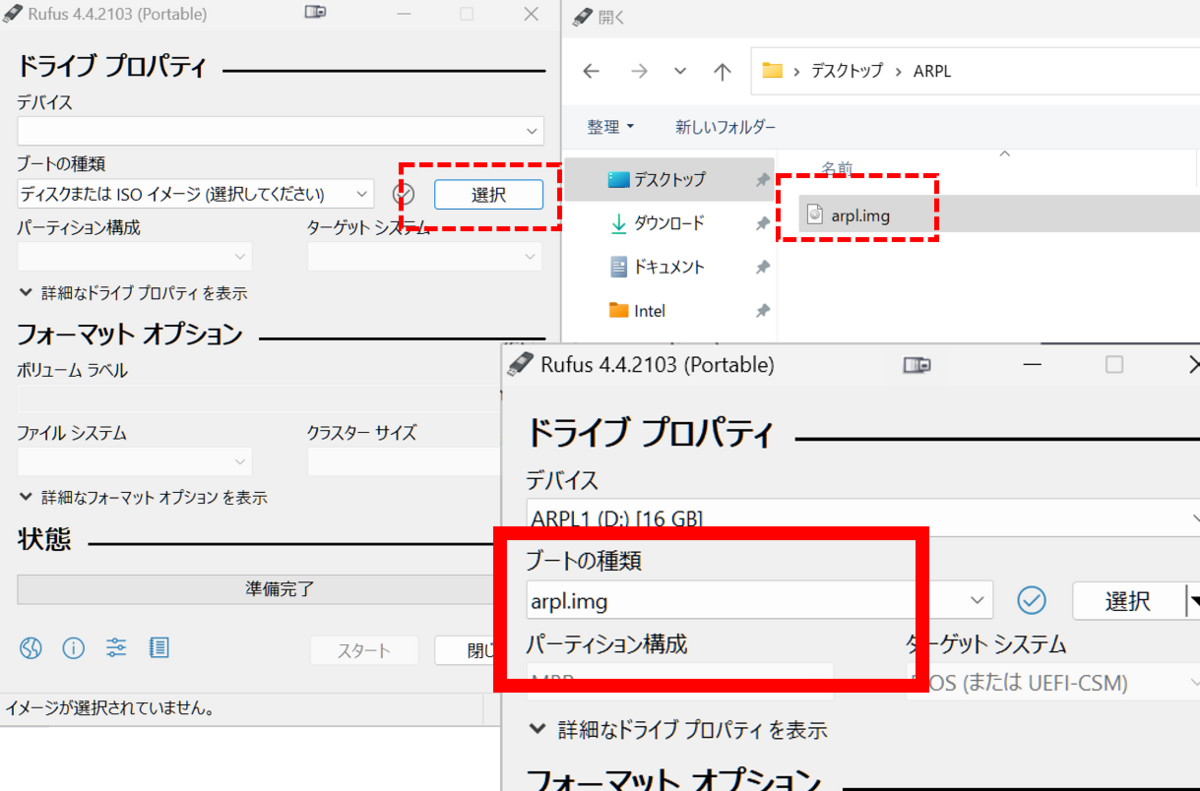Click the ボリューム ラベル input field
The width and height of the screenshot is (1200, 791).
[258, 400]
